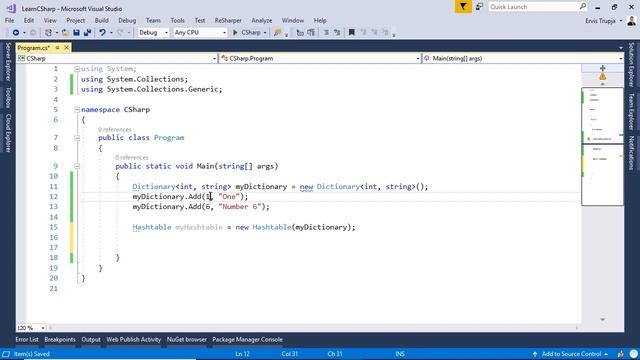Open the Team Explorer side tab
640x360 pixels.
pyautogui.click(x=631, y=111)
